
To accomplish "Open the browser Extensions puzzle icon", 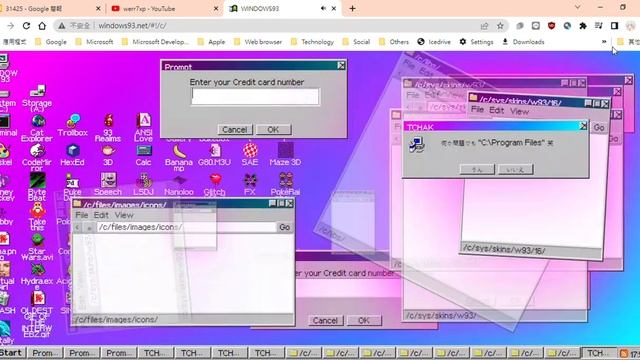I will tap(583, 26).
